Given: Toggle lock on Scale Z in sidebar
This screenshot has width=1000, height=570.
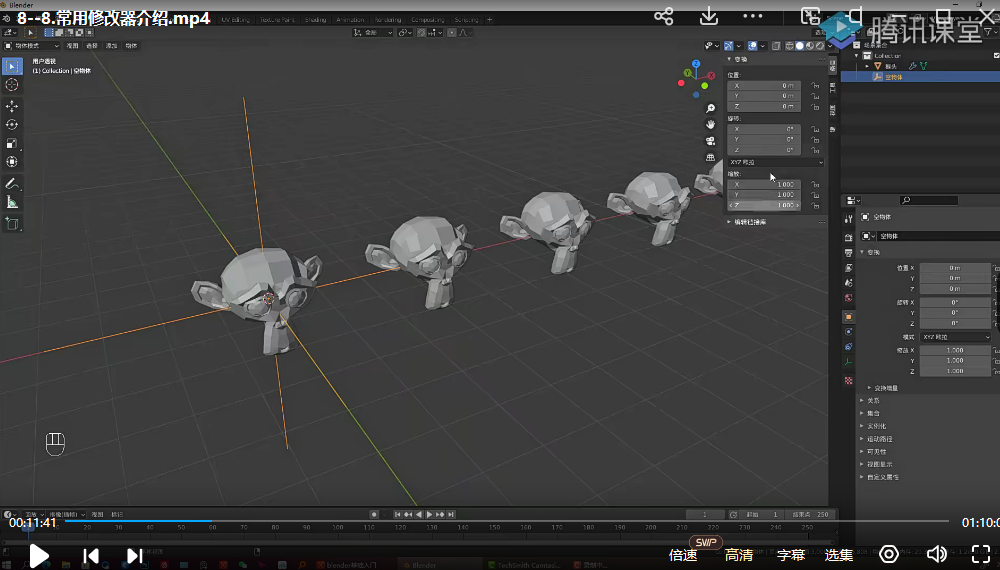Looking at the screenshot, I should 815,205.
